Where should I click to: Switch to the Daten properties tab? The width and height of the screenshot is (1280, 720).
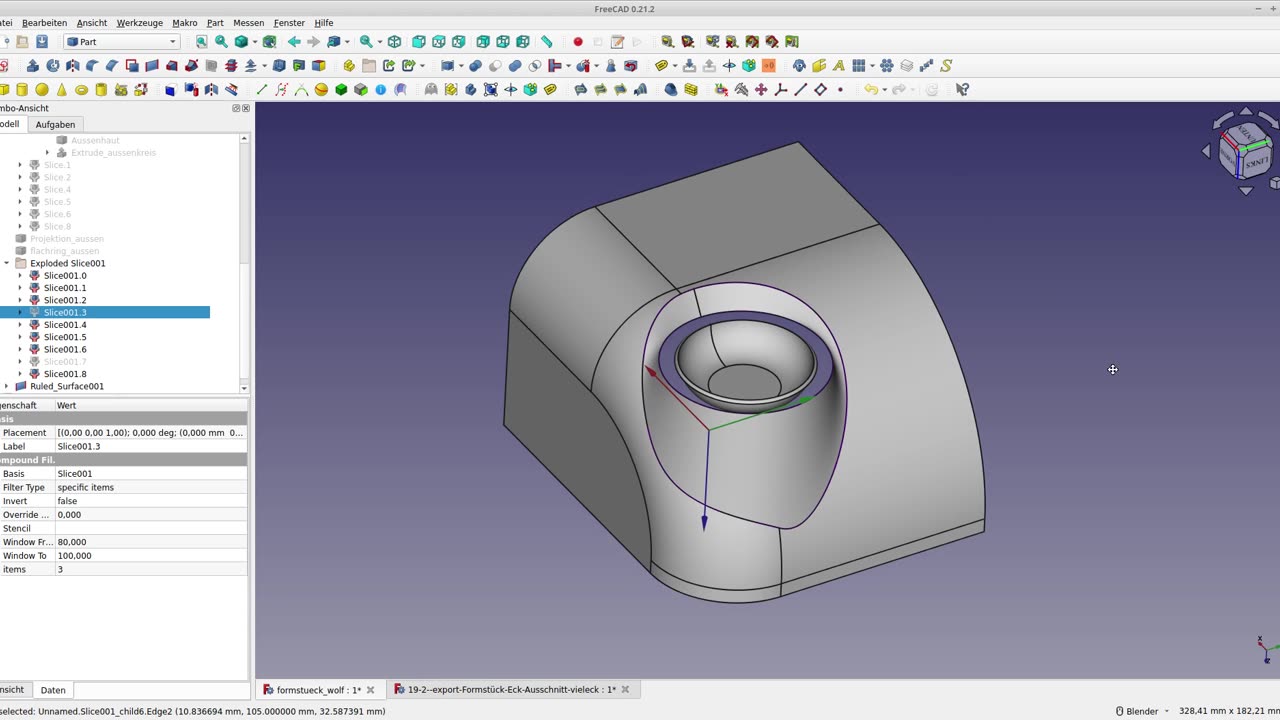point(53,690)
